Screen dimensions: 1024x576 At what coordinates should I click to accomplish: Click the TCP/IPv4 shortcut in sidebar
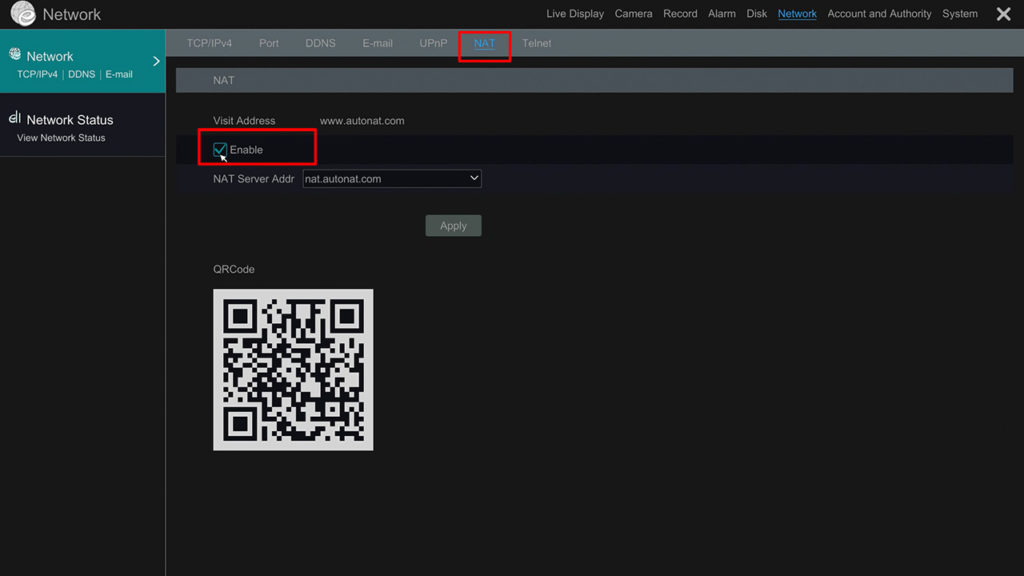(37, 74)
